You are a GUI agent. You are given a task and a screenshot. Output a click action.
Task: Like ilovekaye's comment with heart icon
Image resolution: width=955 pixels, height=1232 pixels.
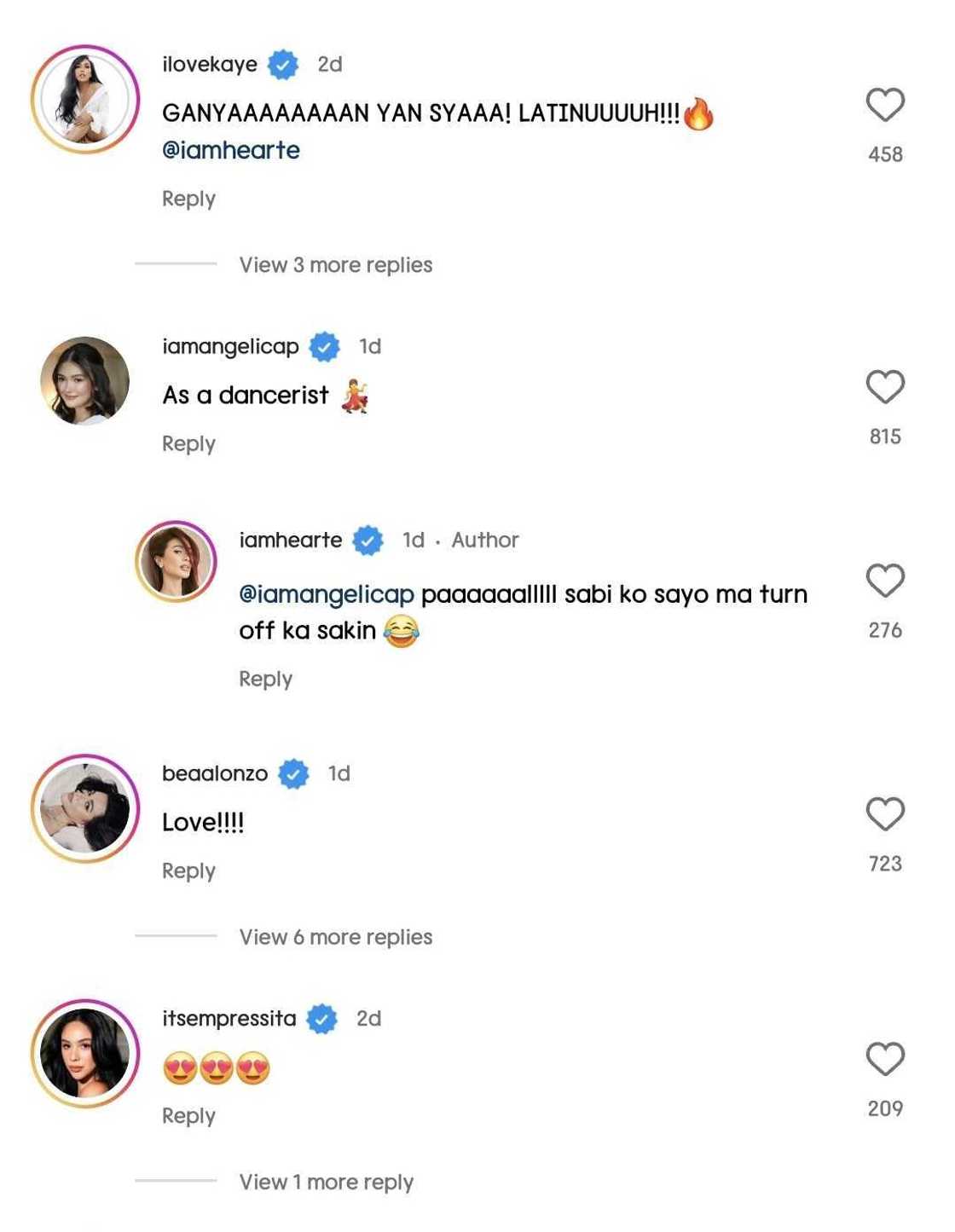[885, 105]
